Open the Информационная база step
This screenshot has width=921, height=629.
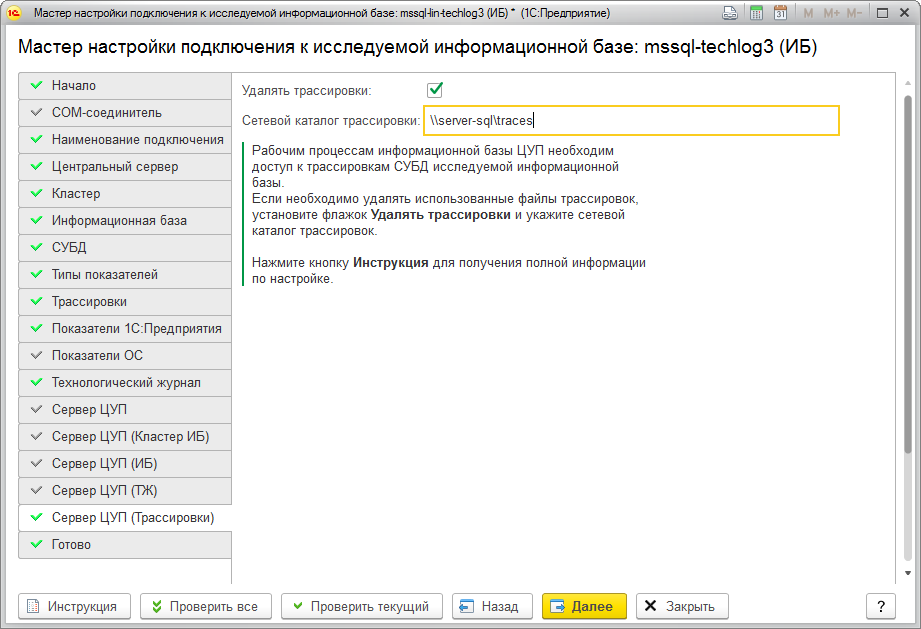click(125, 221)
